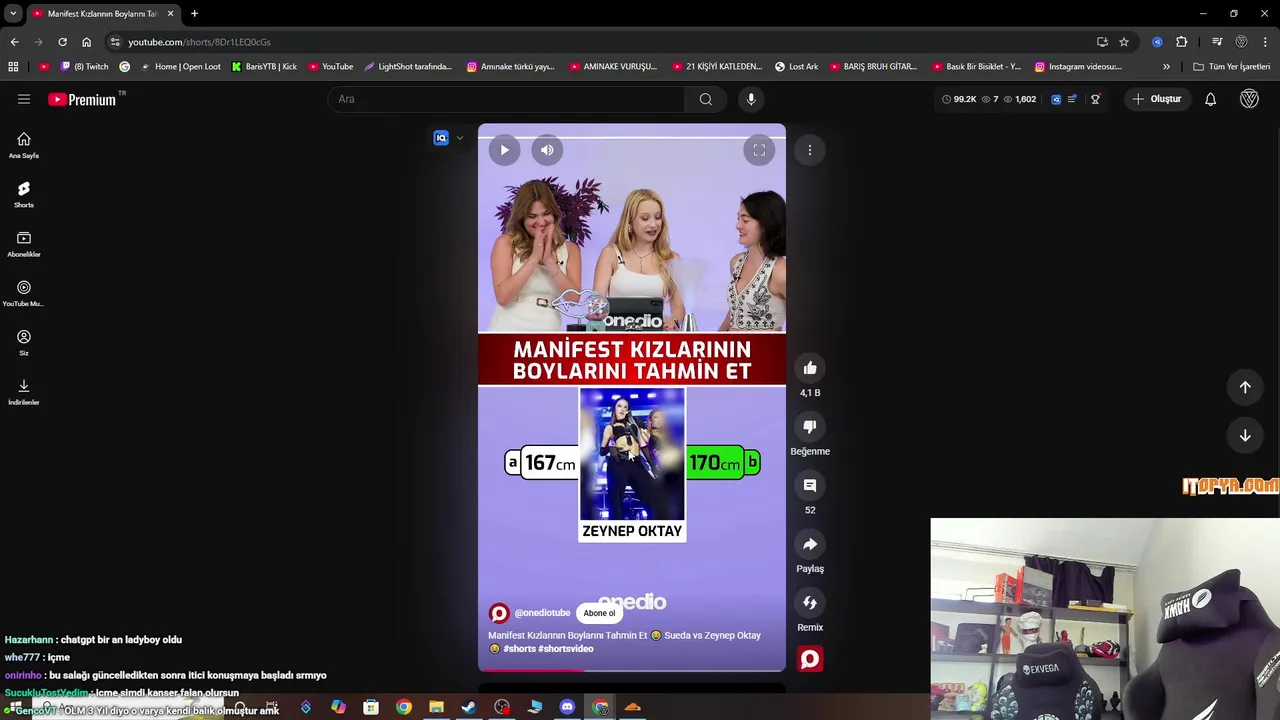Remix this short
This screenshot has width=1280, height=720.
pyautogui.click(x=810, y=603)
